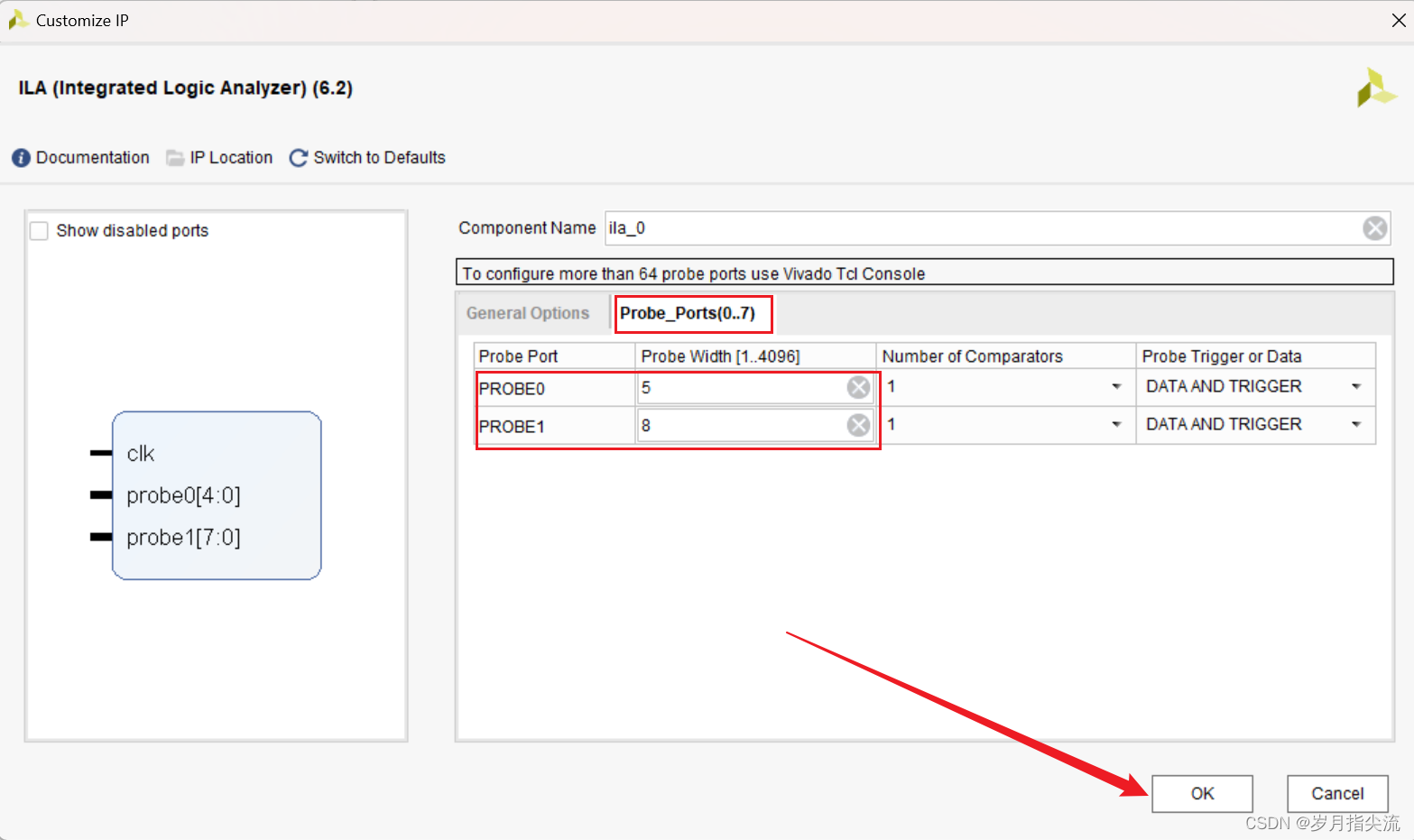This screenshot has width=1414, height=840.
Task: Click the ILA (Integrated Logic Analyzer) title
Action: 185,88
